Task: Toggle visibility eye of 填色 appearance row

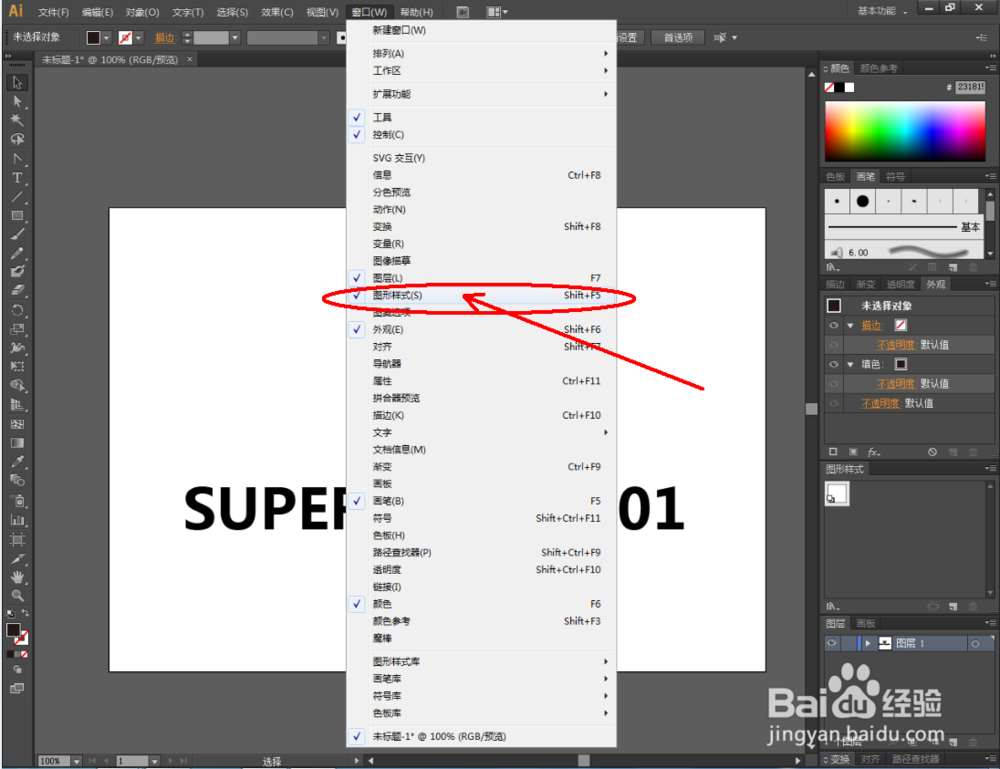Action: (x=834, y=364)
